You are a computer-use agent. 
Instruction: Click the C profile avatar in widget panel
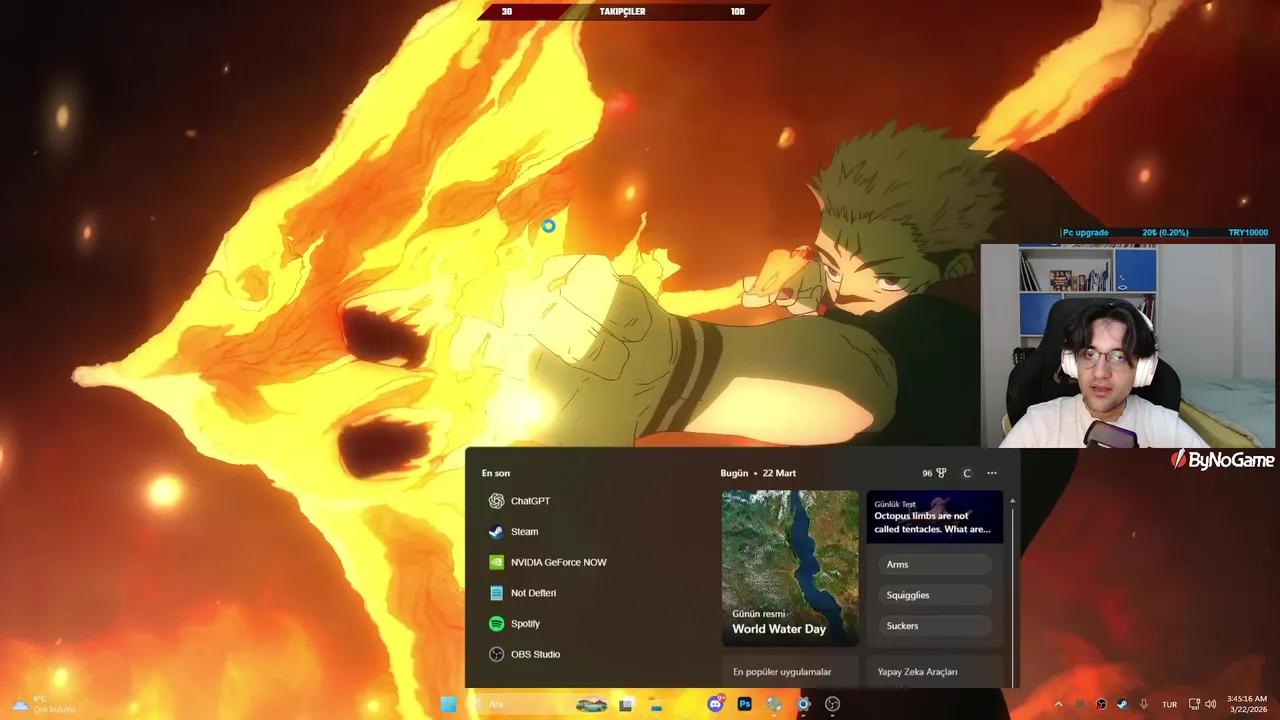(967, 473)
